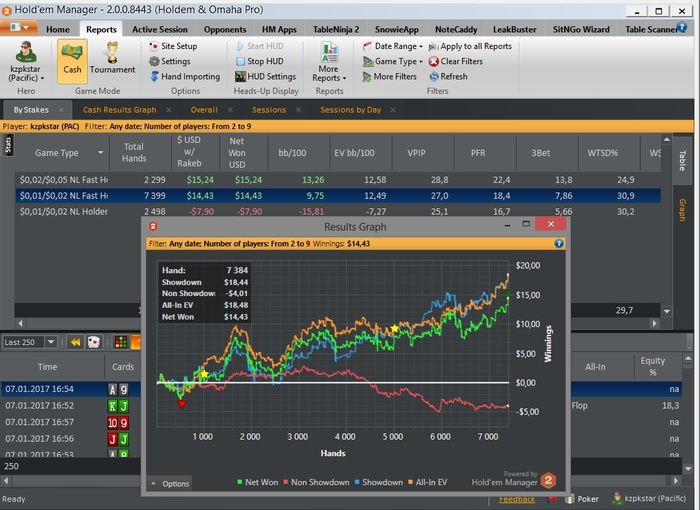Toggle the Showdown legend series

pyautogui.click(x=379, y=482)
